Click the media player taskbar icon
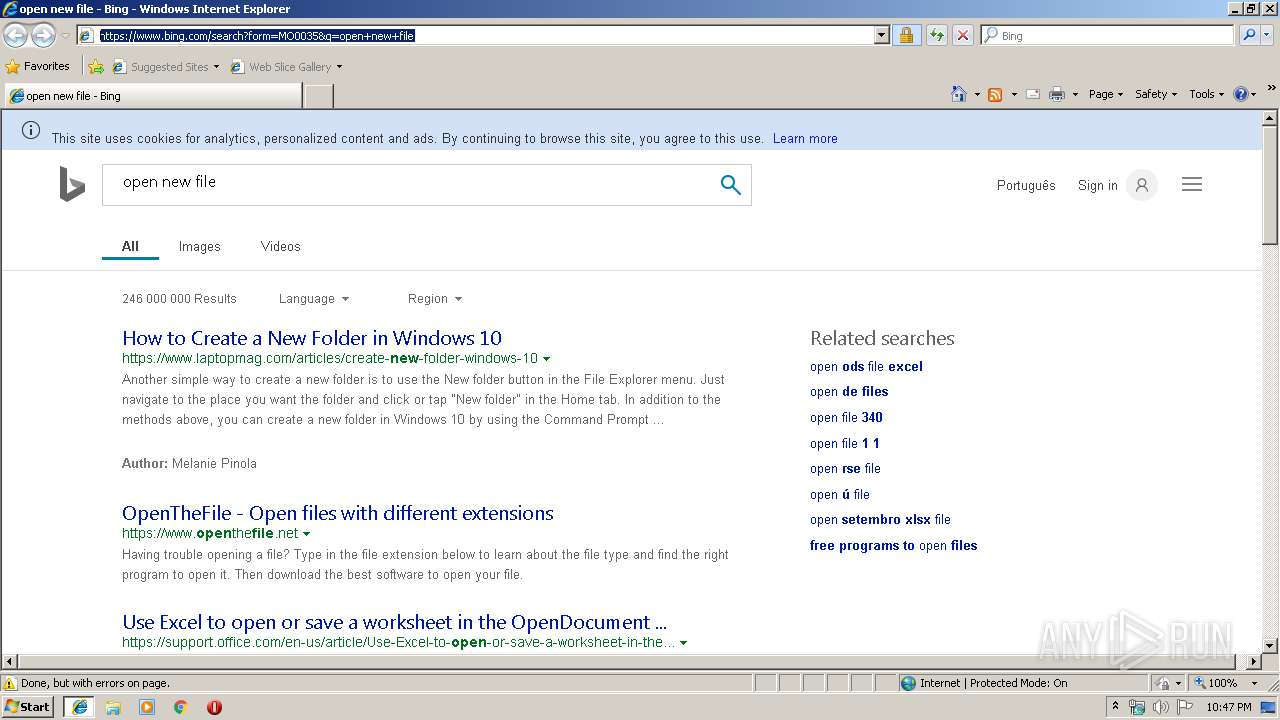The width and height of the screenshot is (1280, 720). 147,707
